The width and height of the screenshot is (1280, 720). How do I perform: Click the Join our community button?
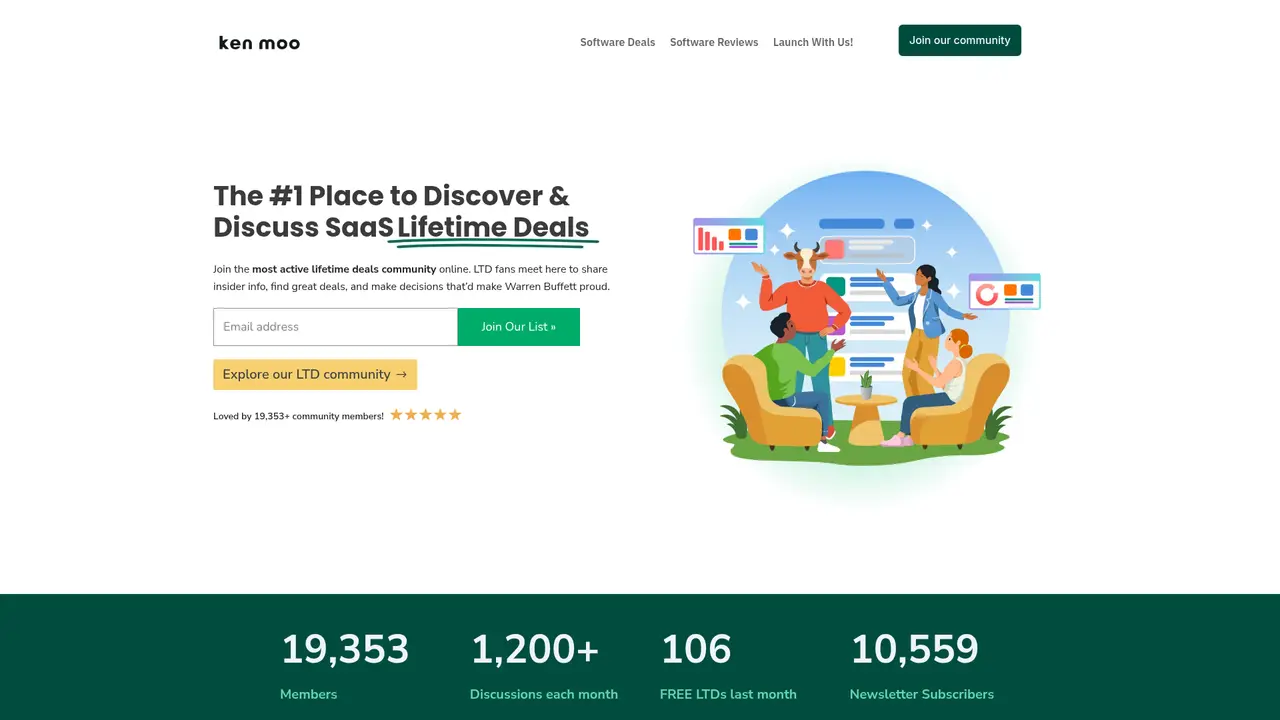(x=960, y=40)
